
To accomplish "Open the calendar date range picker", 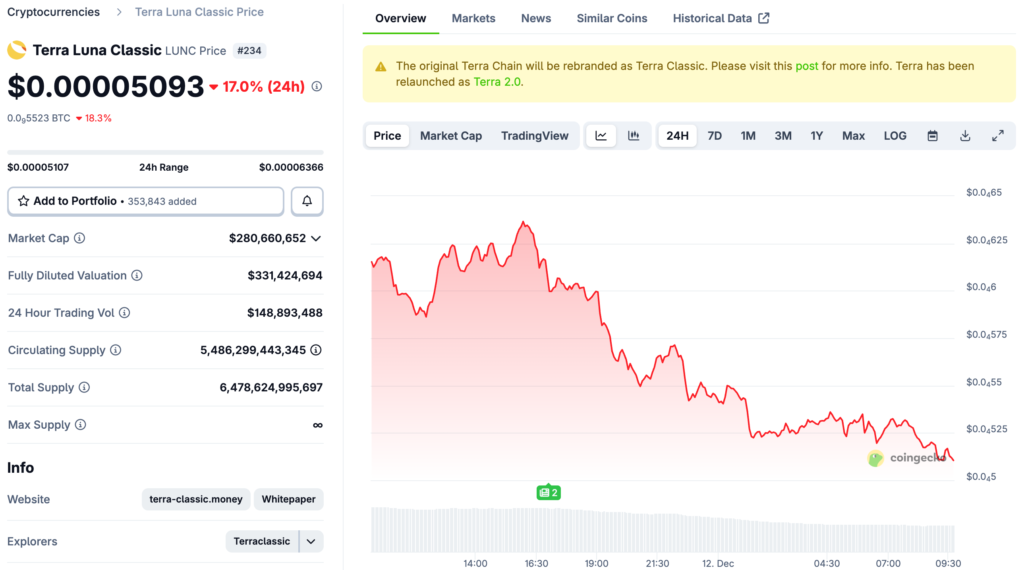I will 932,136.
